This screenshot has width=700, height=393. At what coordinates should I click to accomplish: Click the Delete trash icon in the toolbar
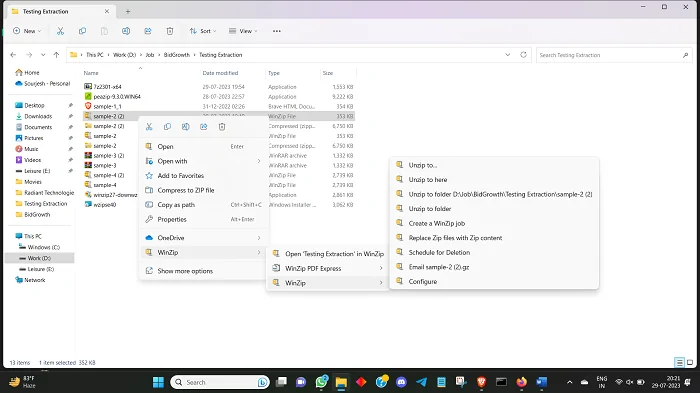coord(170,31)
